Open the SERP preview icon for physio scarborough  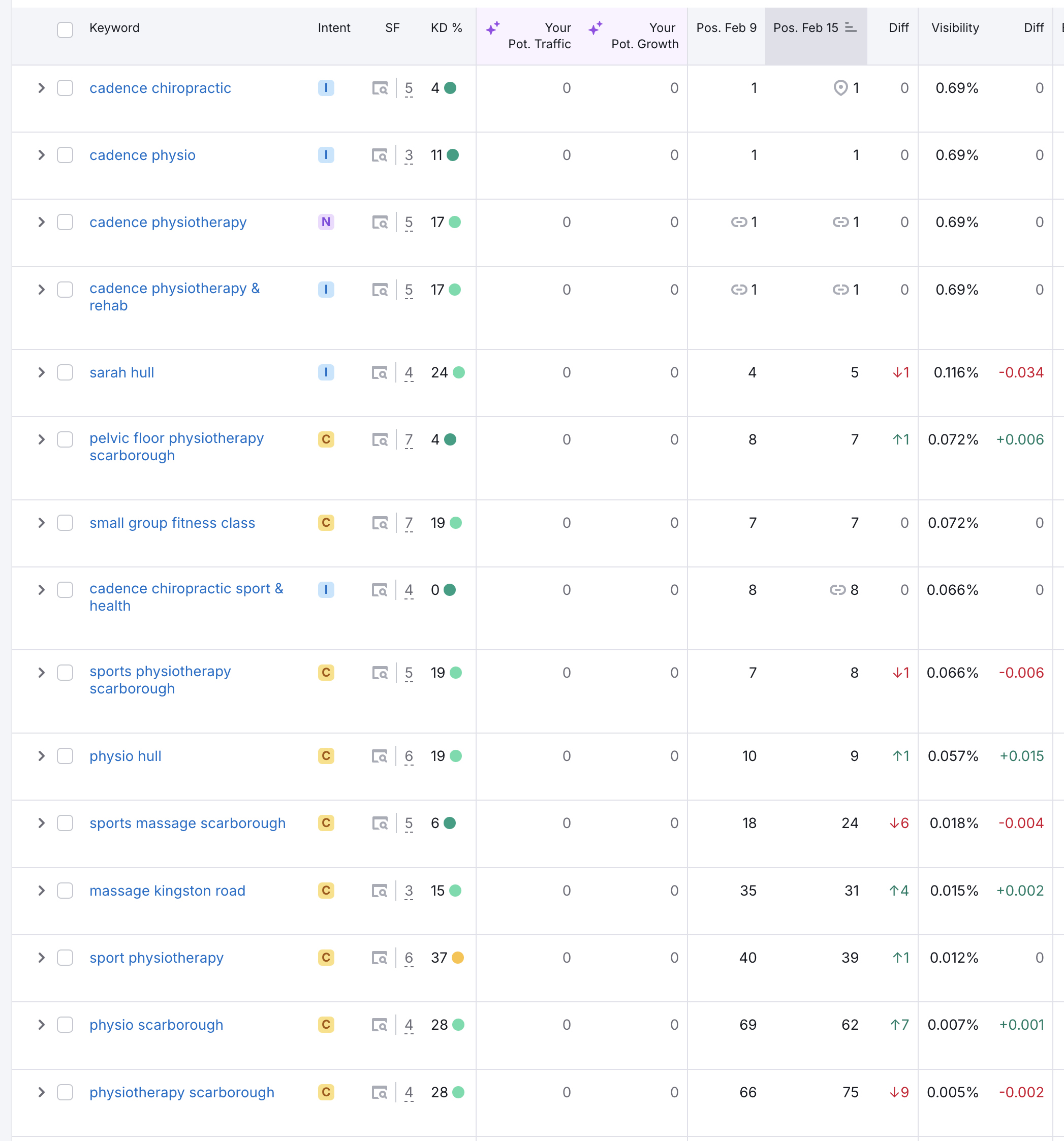[x=380, y=1025]
